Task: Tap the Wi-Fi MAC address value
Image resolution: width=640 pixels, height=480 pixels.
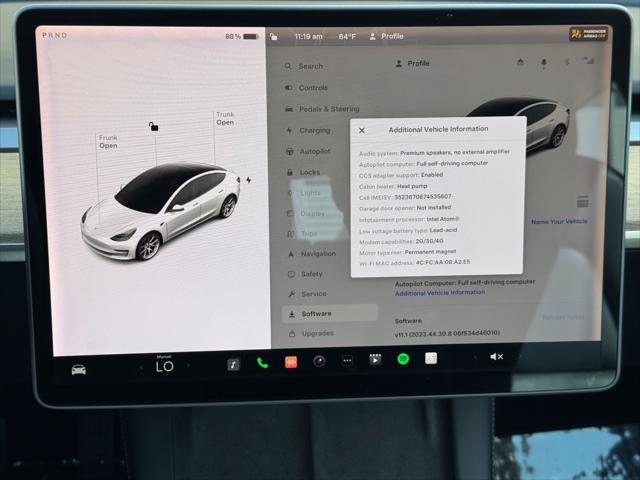Action: 443,262
